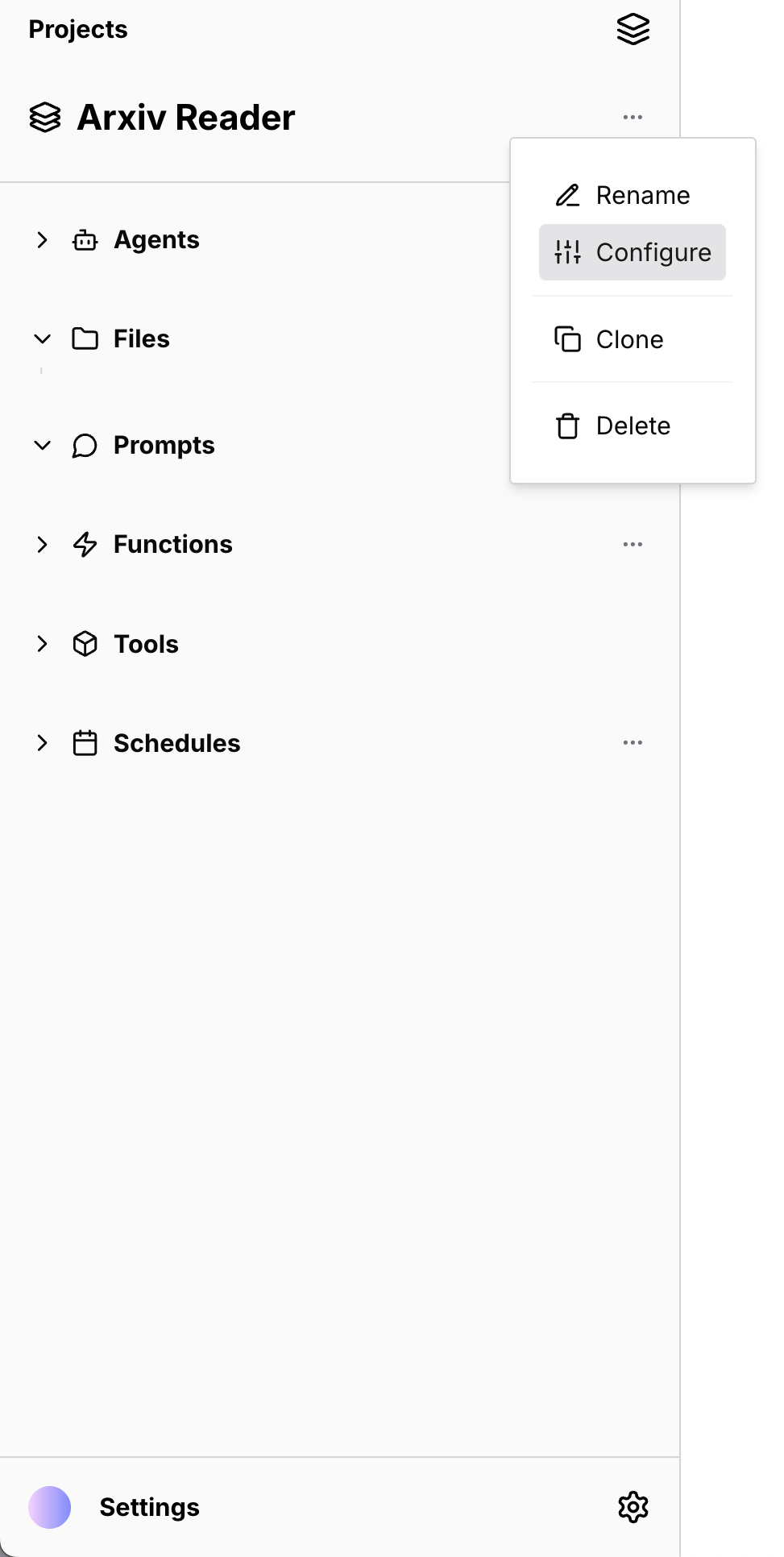Collapse the Files section
The image size is (784, 1557).
(43, 338)
